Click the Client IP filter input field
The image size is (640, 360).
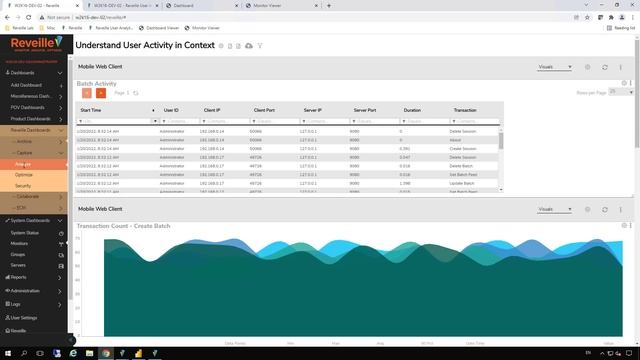click(x=227, y=121)
